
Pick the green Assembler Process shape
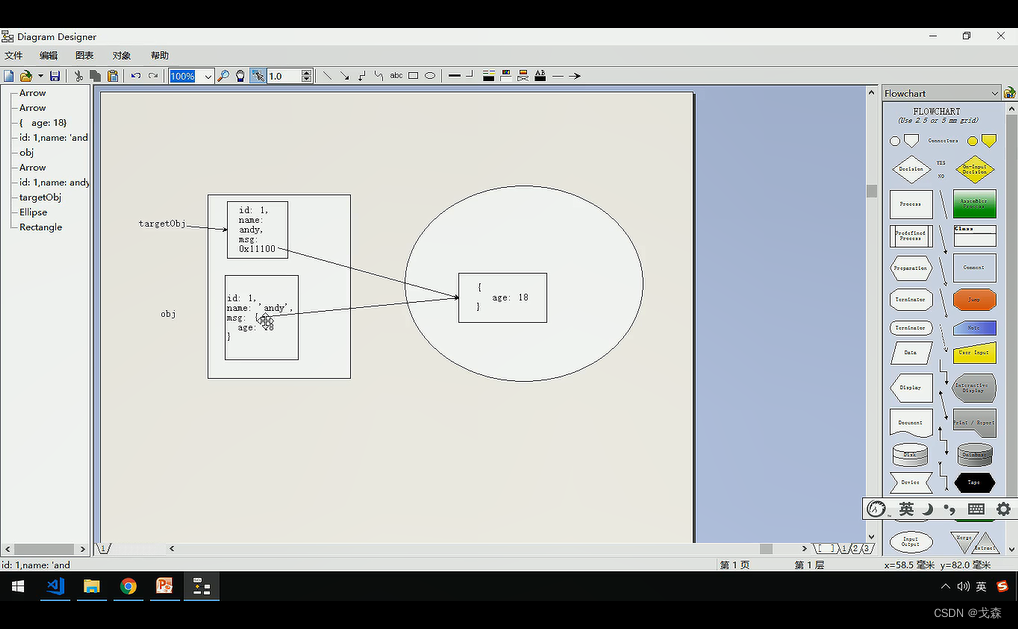pyautogui.click(x=975, y=204)
